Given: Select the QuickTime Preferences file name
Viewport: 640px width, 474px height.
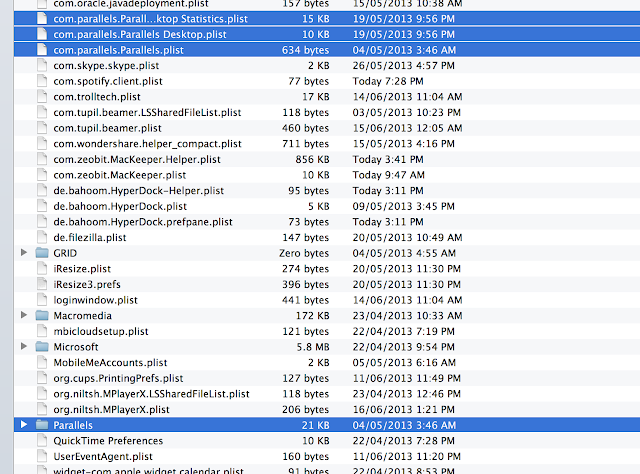Looking at the screenshot, I should pyautogui.click(x=108, y=441).
